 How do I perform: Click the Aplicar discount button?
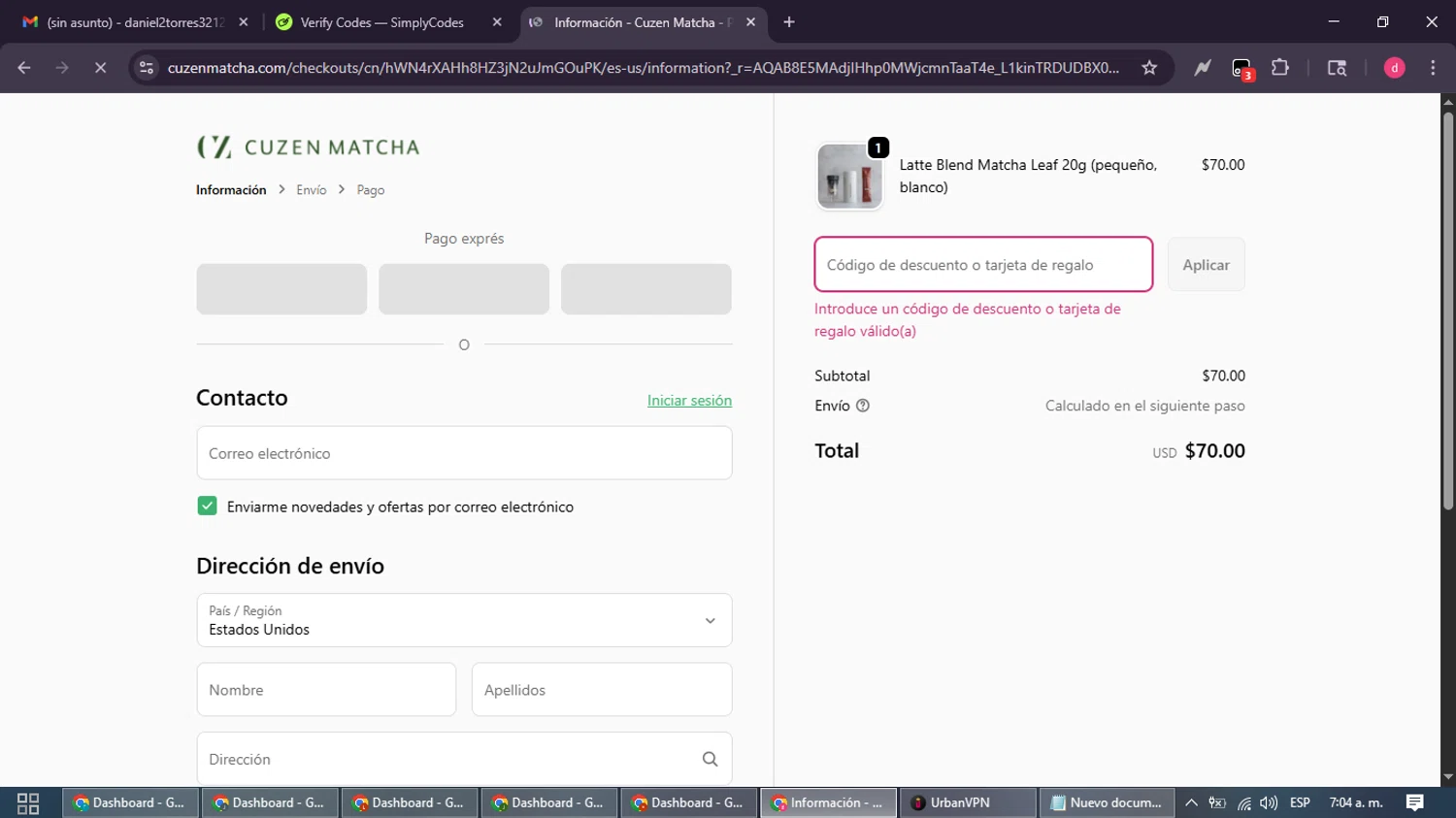click(x=1207, y=265)
